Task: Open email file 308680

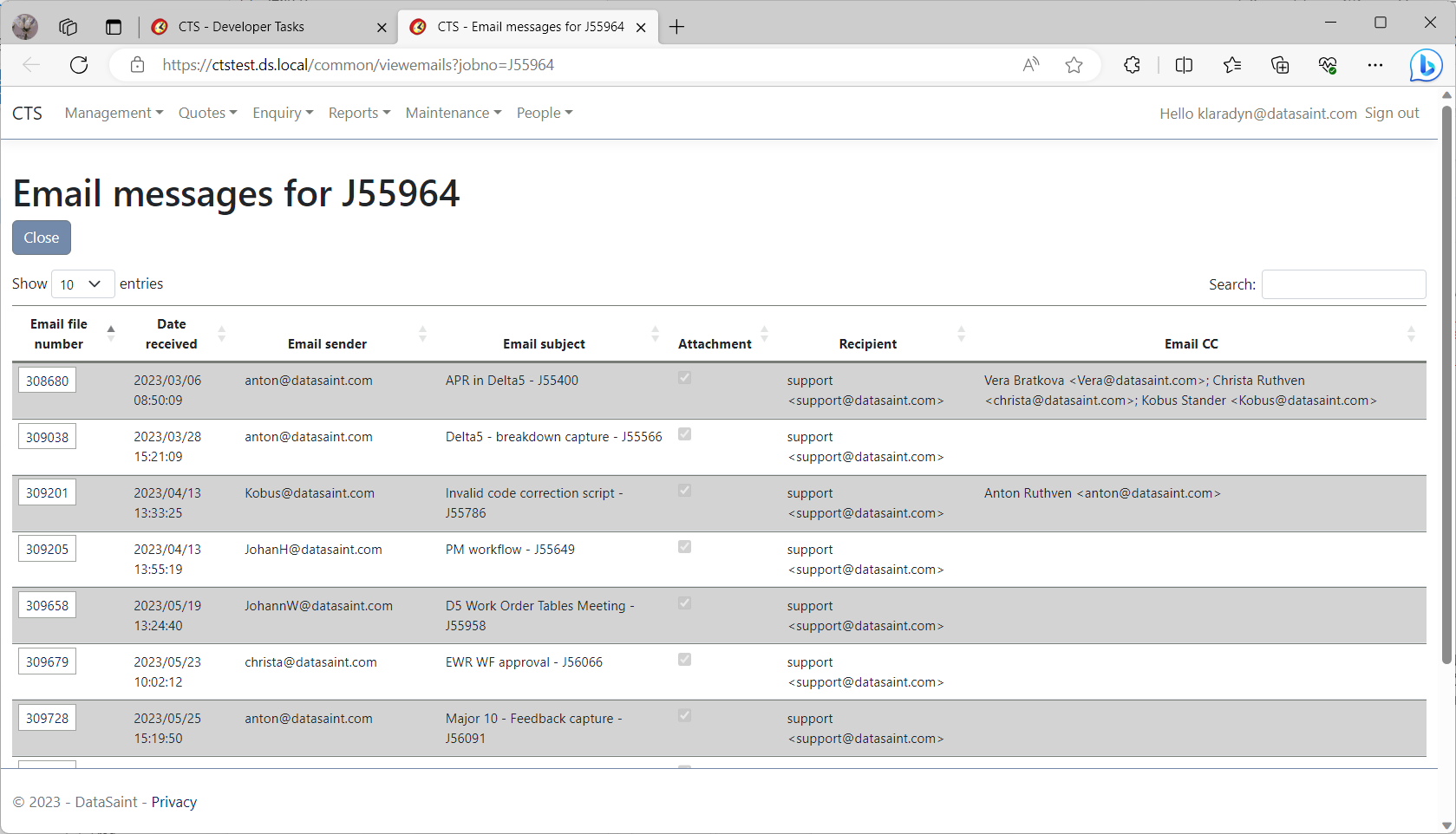Action: (47, 381)
